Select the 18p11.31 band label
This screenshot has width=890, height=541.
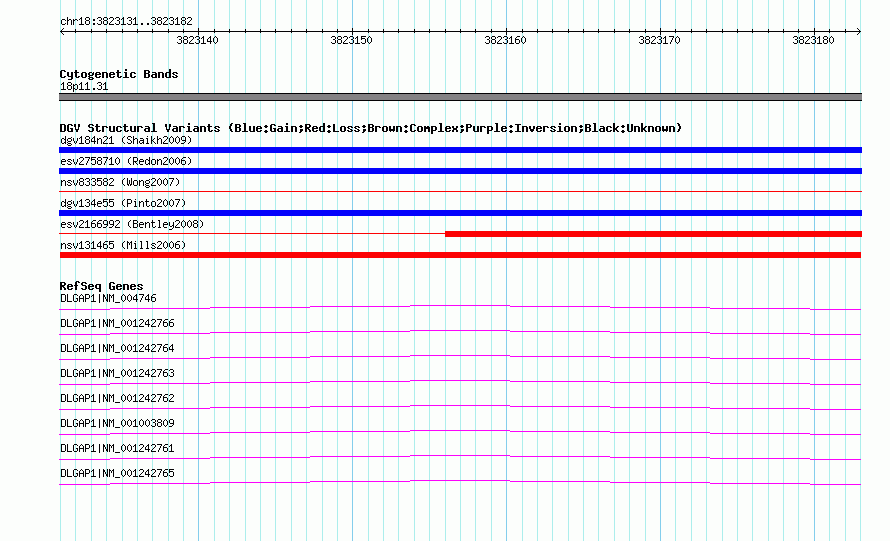coord(84,86)
